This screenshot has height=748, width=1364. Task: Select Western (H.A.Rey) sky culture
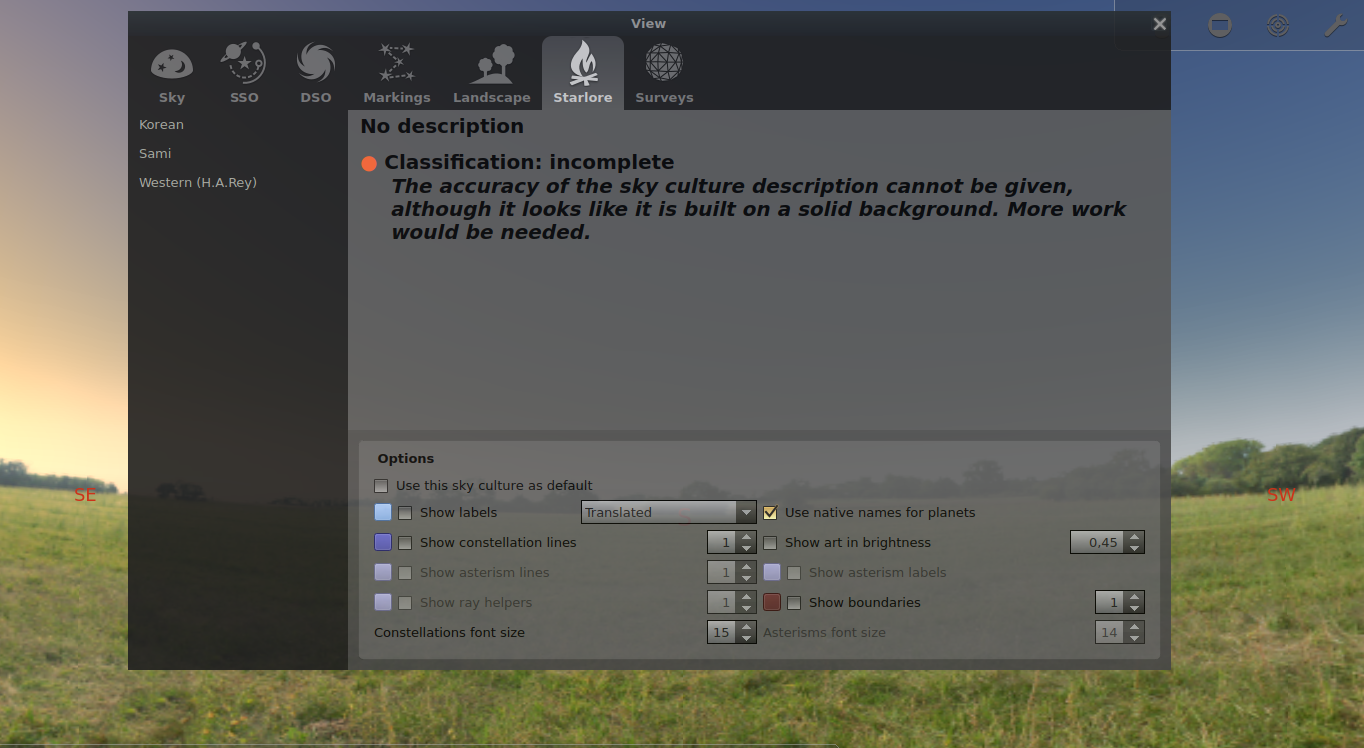[198, 183]
